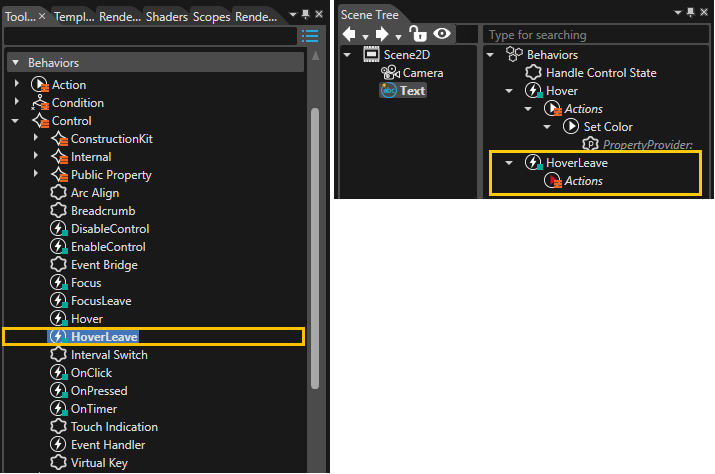The image size is (715, 474).
Task: Toggle the lock icon in Scene Tree
Action: pos(417,34)
